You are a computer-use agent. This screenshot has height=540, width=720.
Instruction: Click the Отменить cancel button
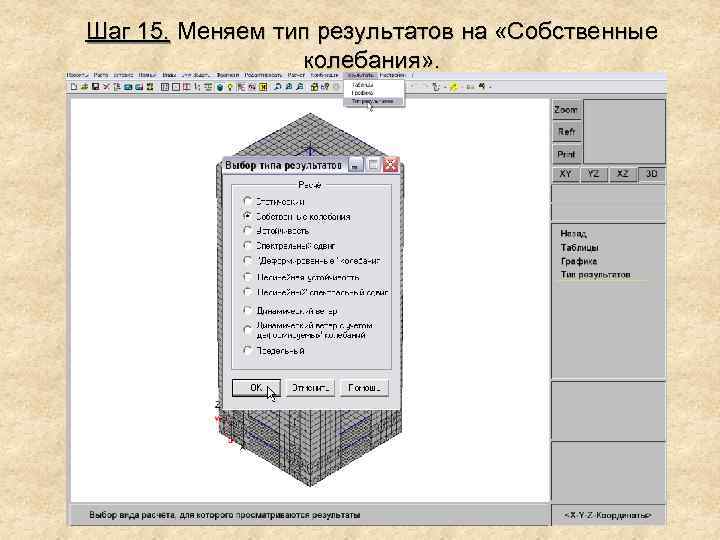point(310,388)
